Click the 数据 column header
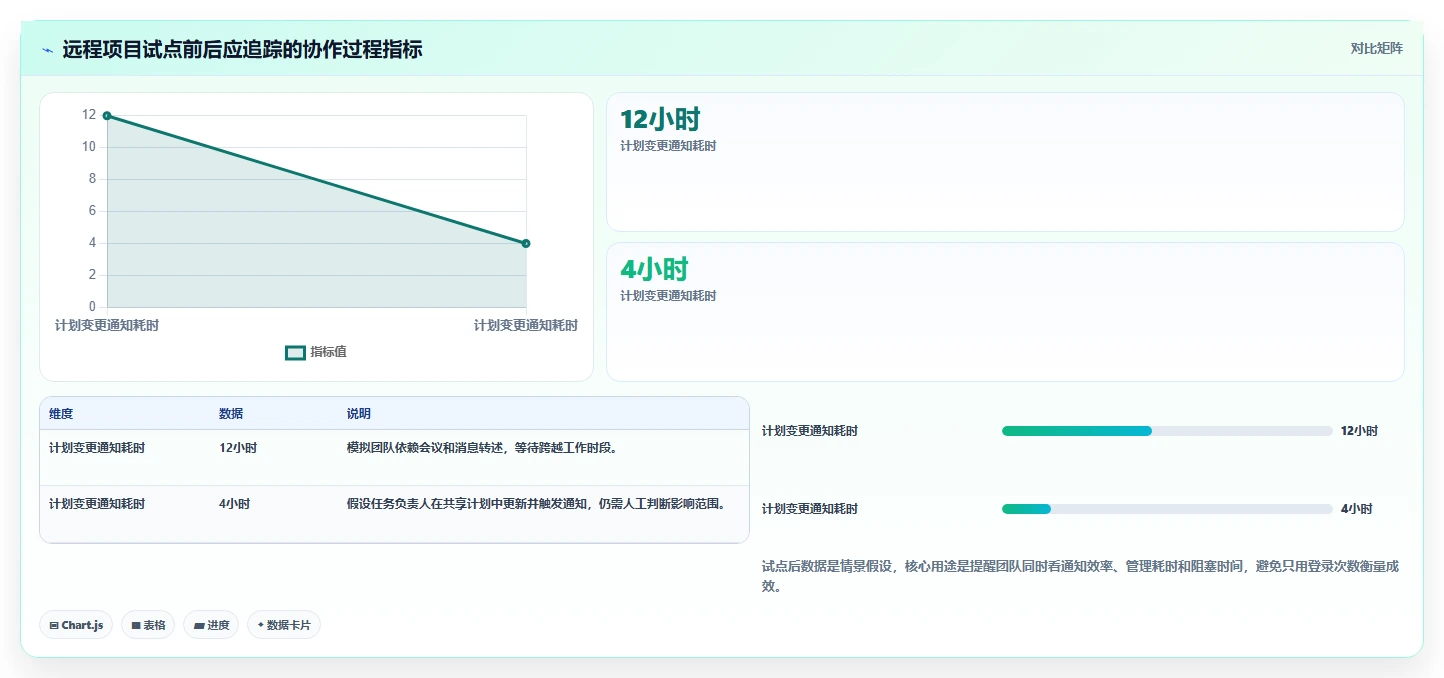The image size is (1444, 678). (x=231, y=414)
